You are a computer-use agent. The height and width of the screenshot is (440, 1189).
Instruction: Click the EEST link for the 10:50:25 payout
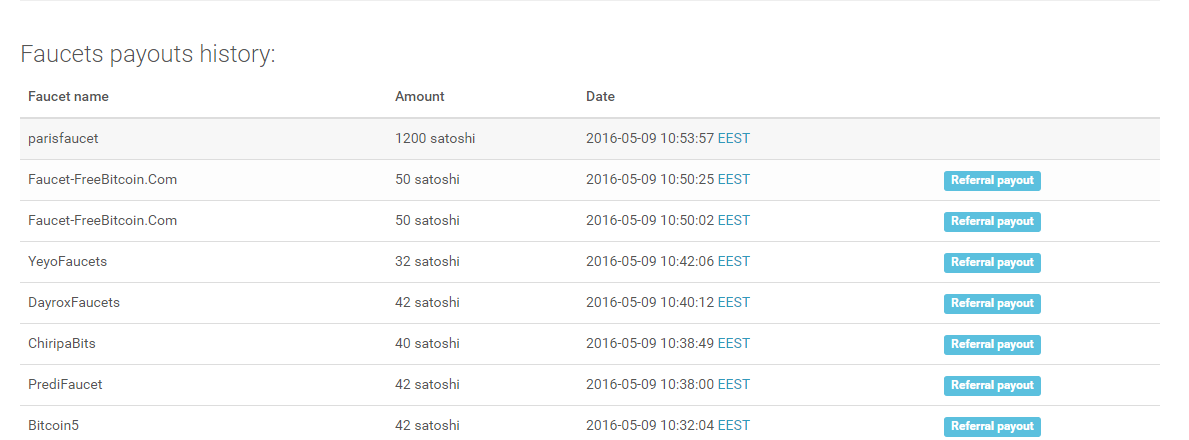coord(733,179)
